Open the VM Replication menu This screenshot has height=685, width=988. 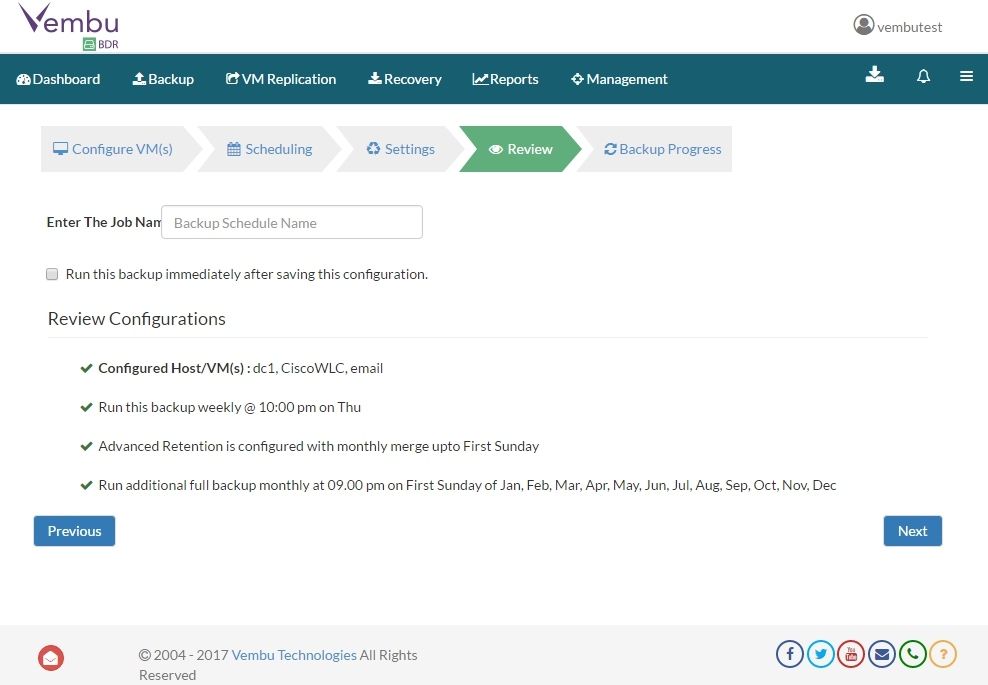point(281,79)
